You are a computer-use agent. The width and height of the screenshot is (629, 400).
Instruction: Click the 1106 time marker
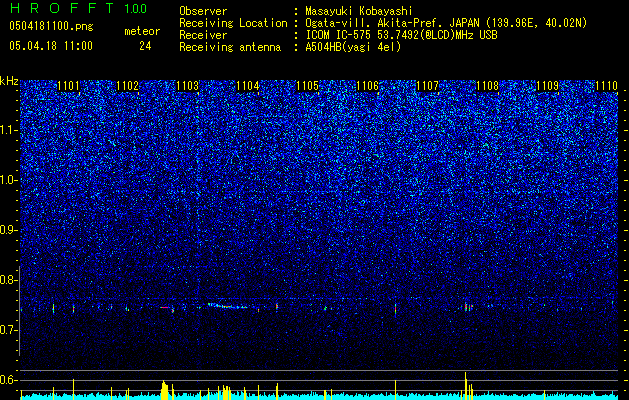(367, 86)
